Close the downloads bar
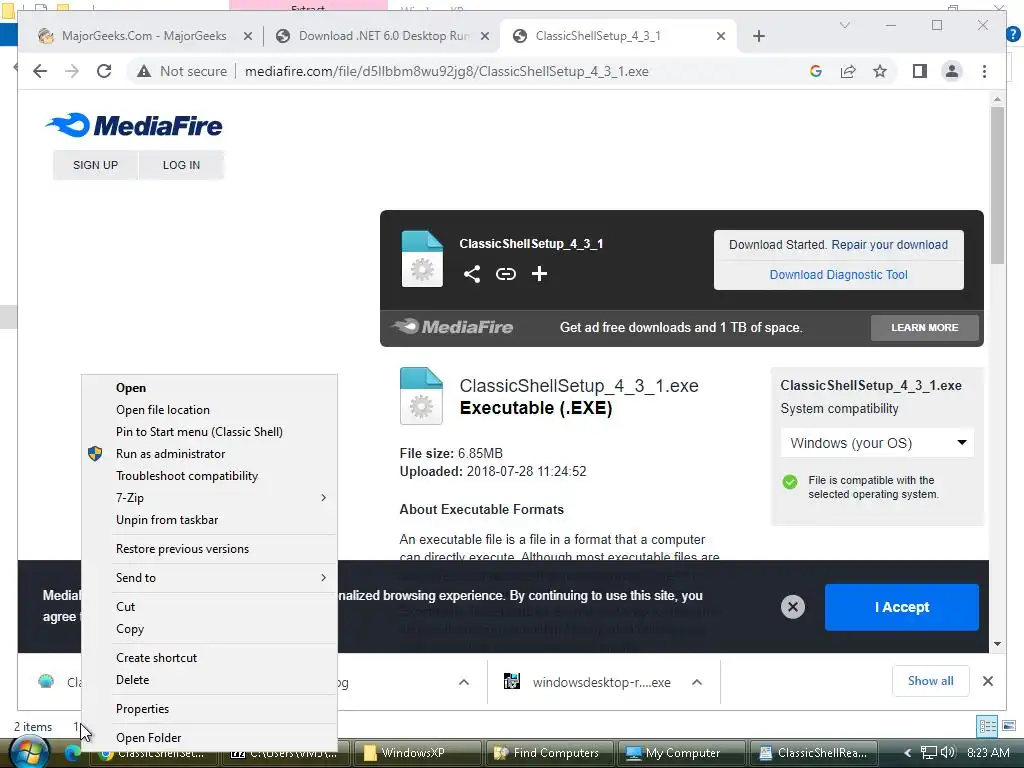The image size is (1024, 768). (x=987, y=681)
